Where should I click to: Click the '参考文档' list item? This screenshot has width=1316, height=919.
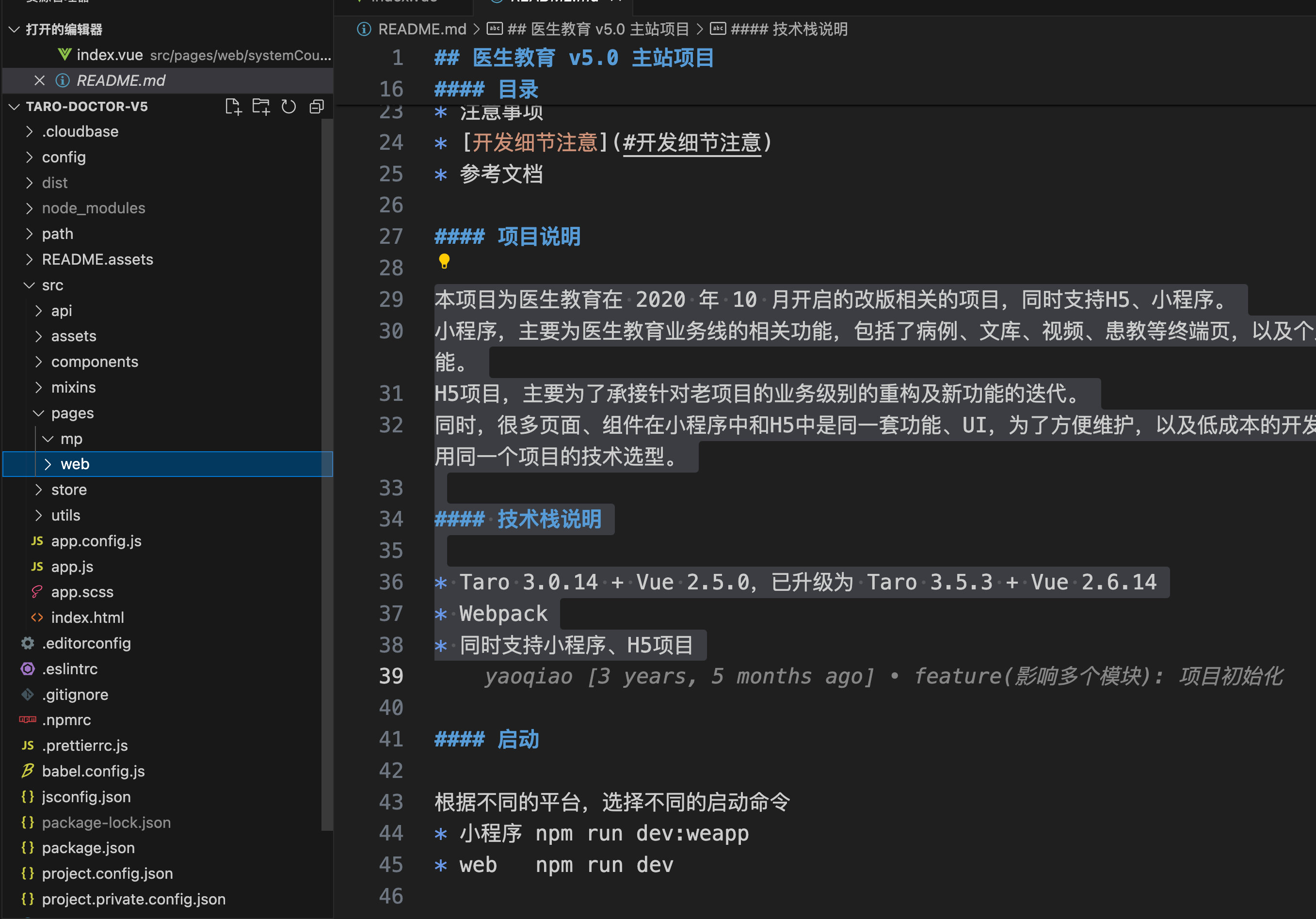pos(488,174)
